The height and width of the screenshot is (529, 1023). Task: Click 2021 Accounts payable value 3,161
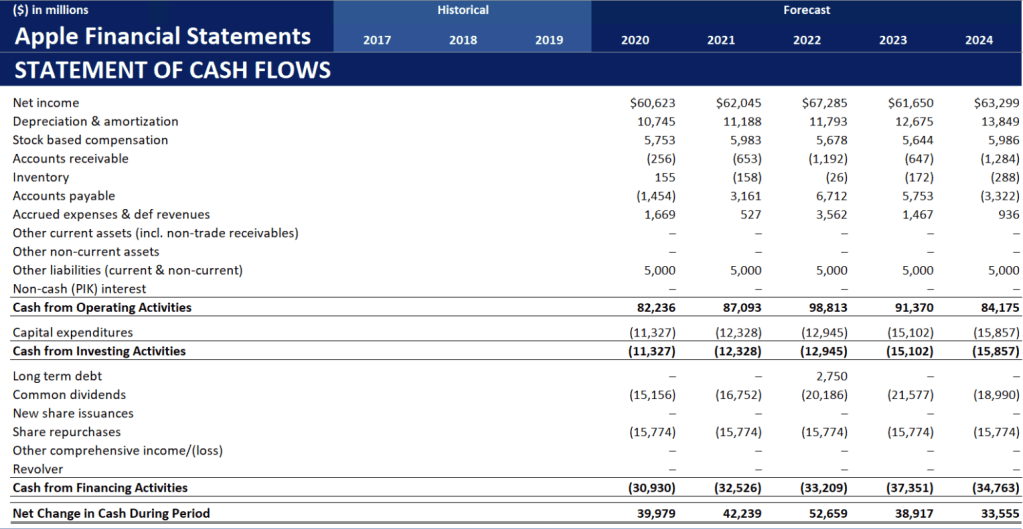point(741,196)
